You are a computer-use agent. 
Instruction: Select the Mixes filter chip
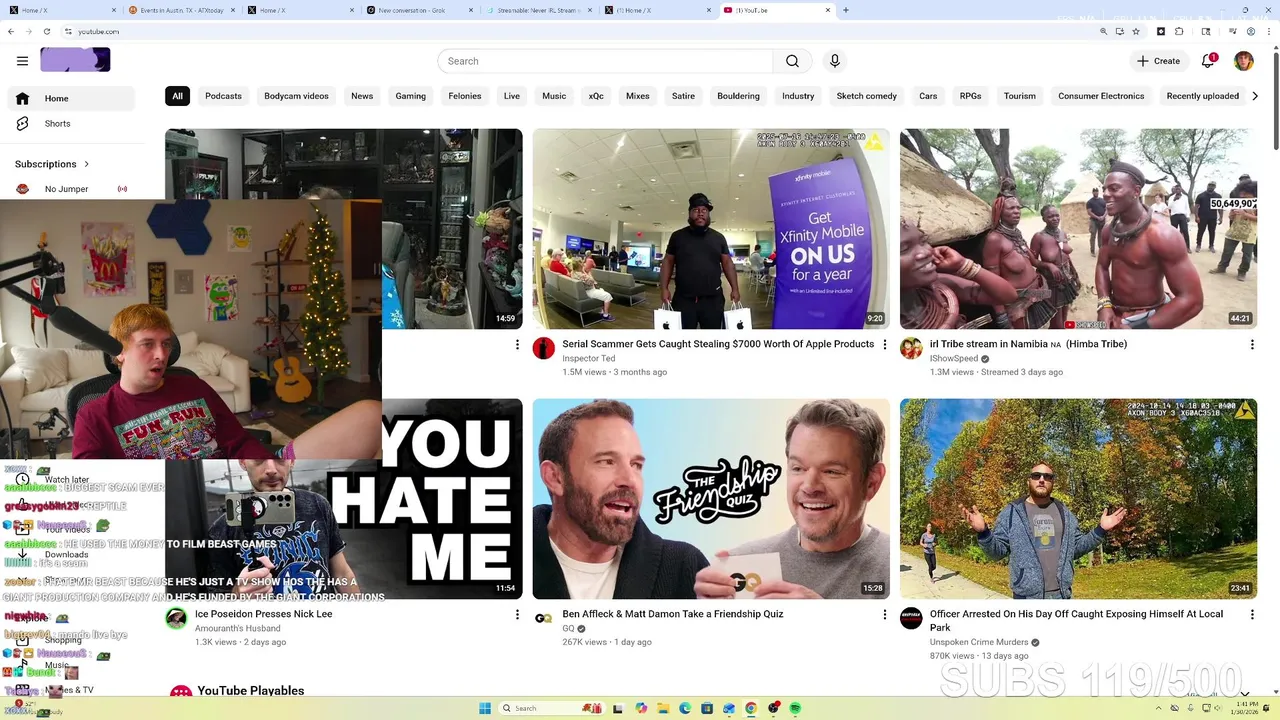click(x=638, y=96)
